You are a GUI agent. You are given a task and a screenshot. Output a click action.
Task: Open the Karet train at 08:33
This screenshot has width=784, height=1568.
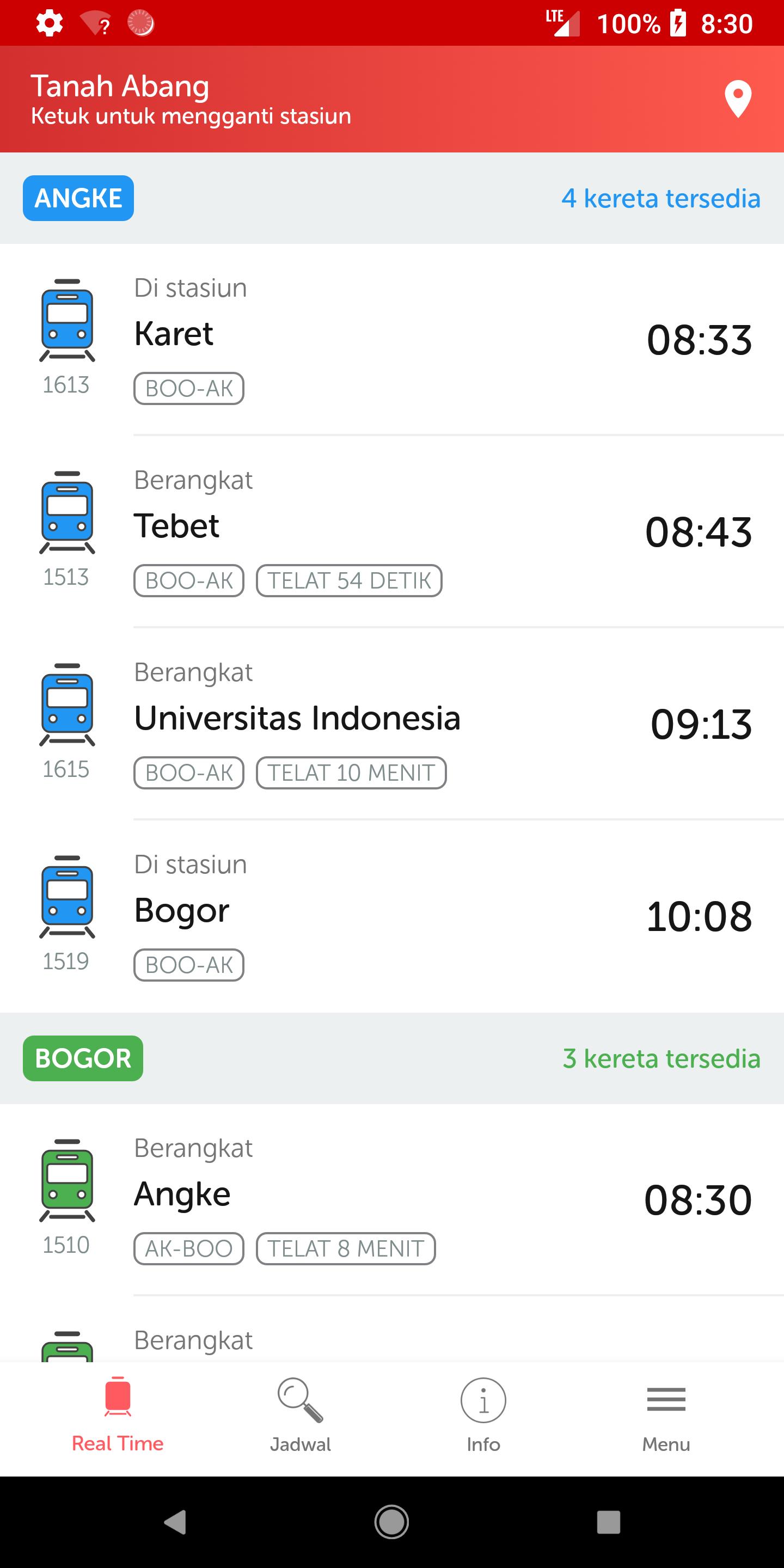[x=426, y=339]
